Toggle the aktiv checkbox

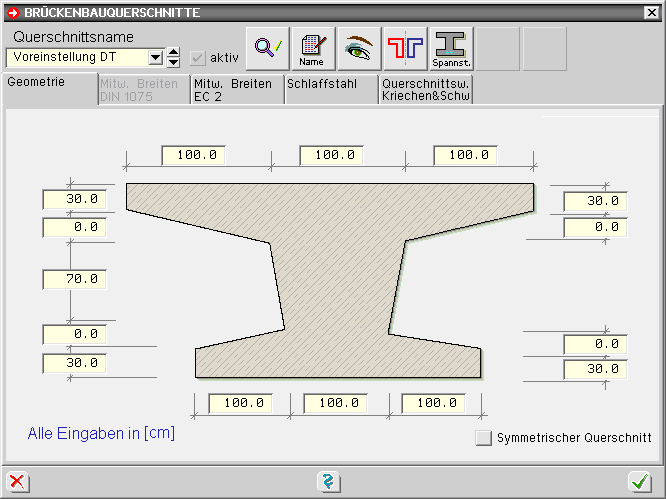click(x=198, y=58)
